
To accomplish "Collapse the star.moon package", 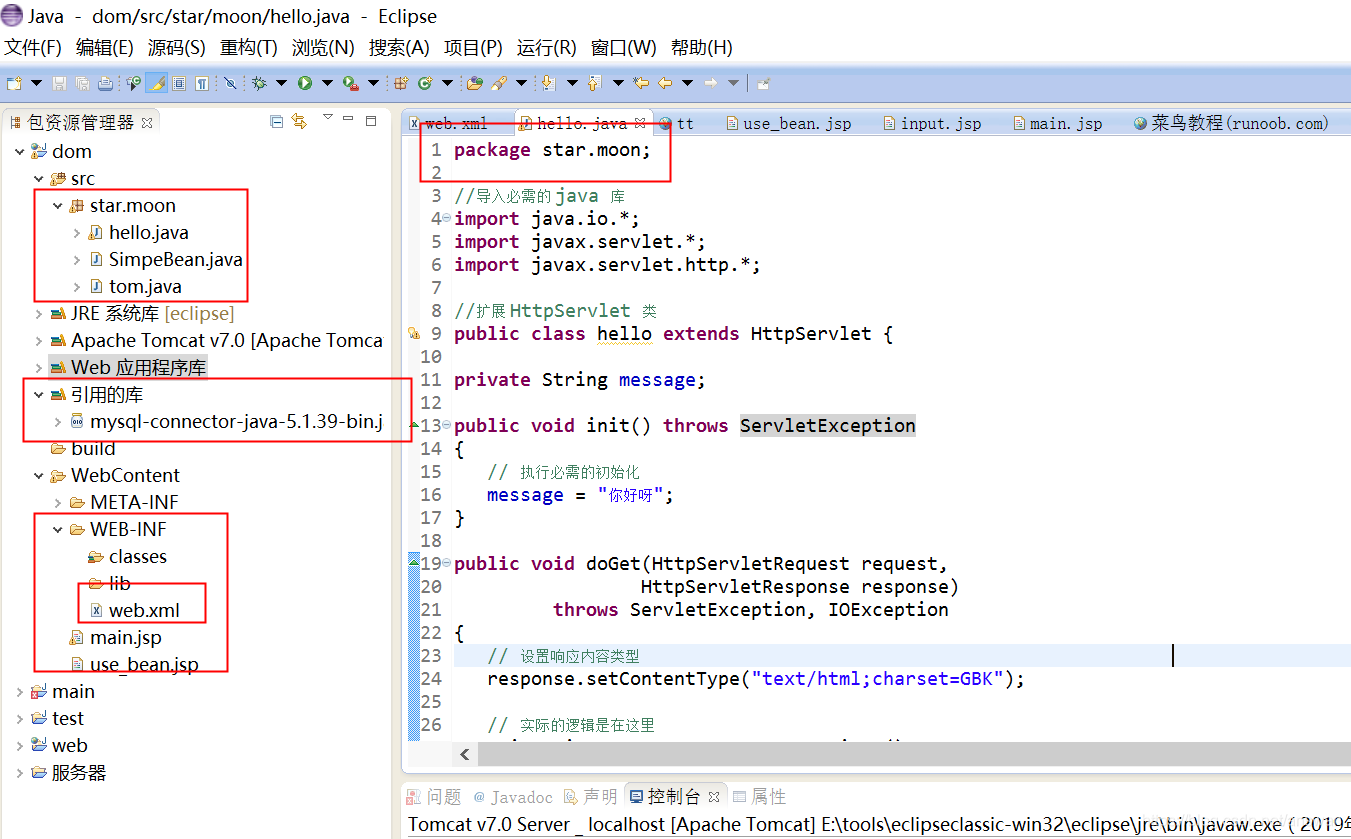I will (58, 206).
